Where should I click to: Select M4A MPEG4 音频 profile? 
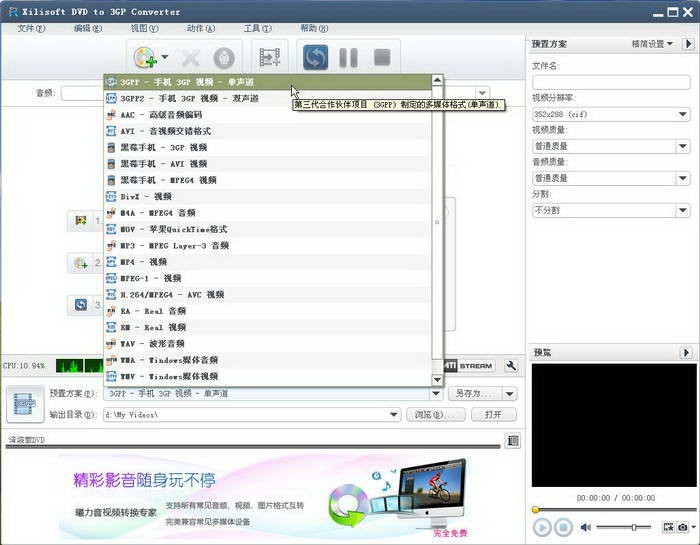point(268,213)
